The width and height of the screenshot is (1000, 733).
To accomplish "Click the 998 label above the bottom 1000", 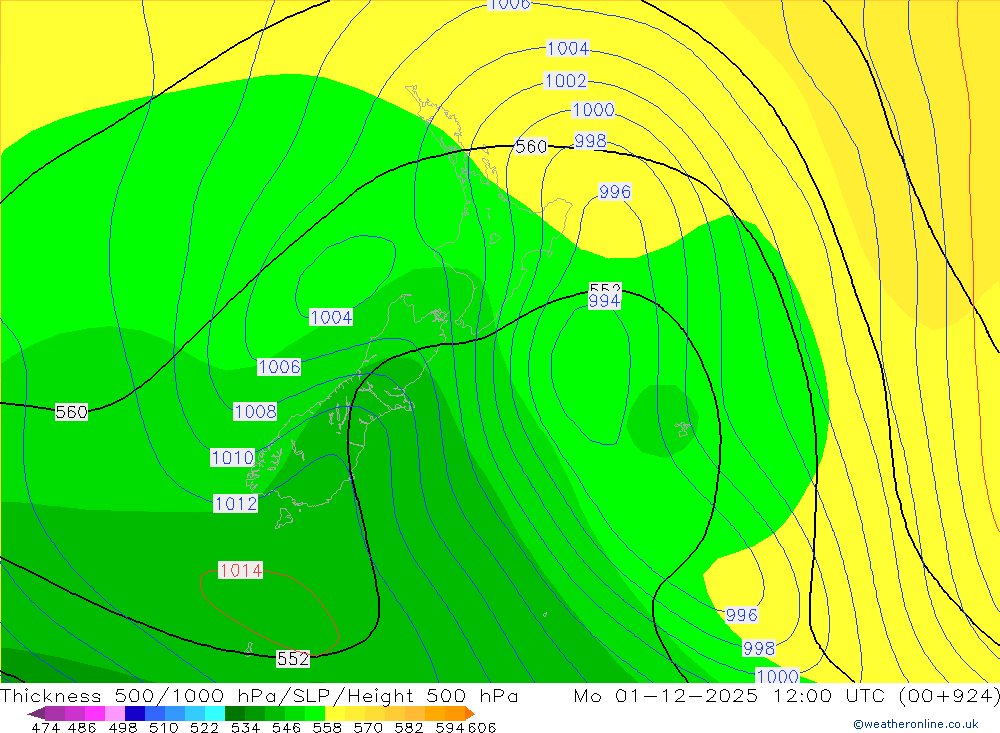I will [759, 648].
